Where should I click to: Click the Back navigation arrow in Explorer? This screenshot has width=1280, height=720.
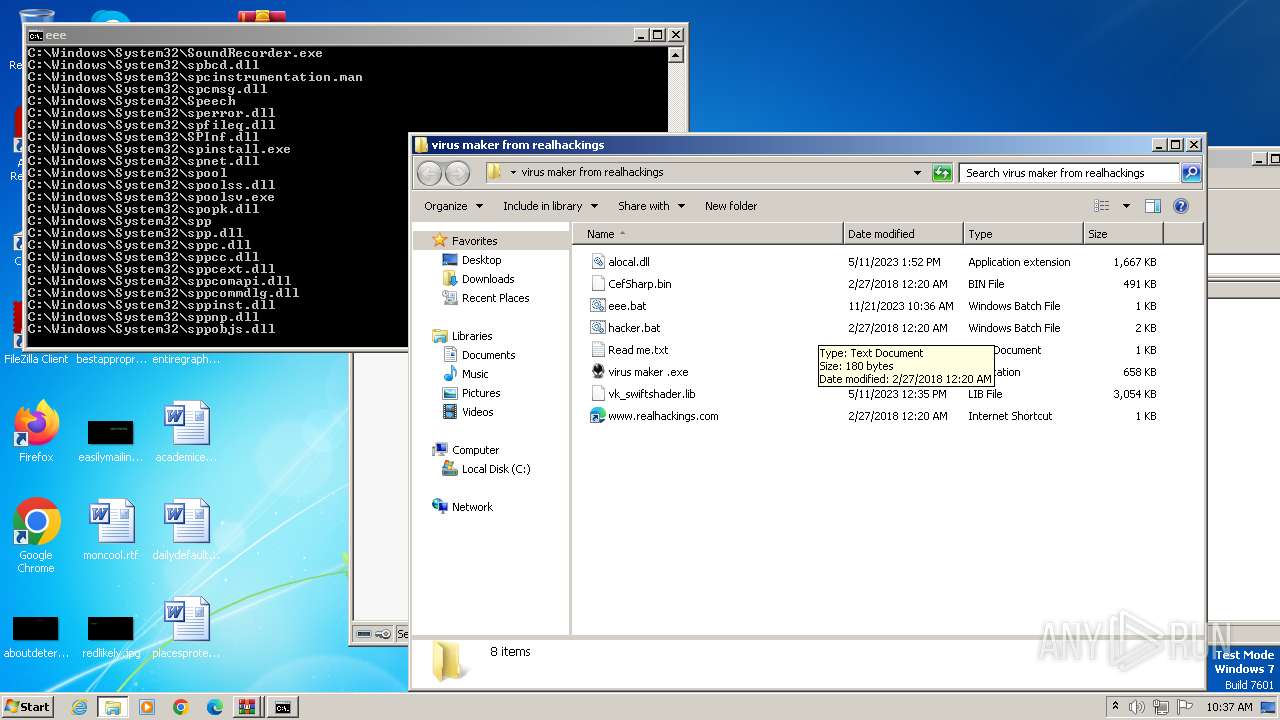[429, 172]
